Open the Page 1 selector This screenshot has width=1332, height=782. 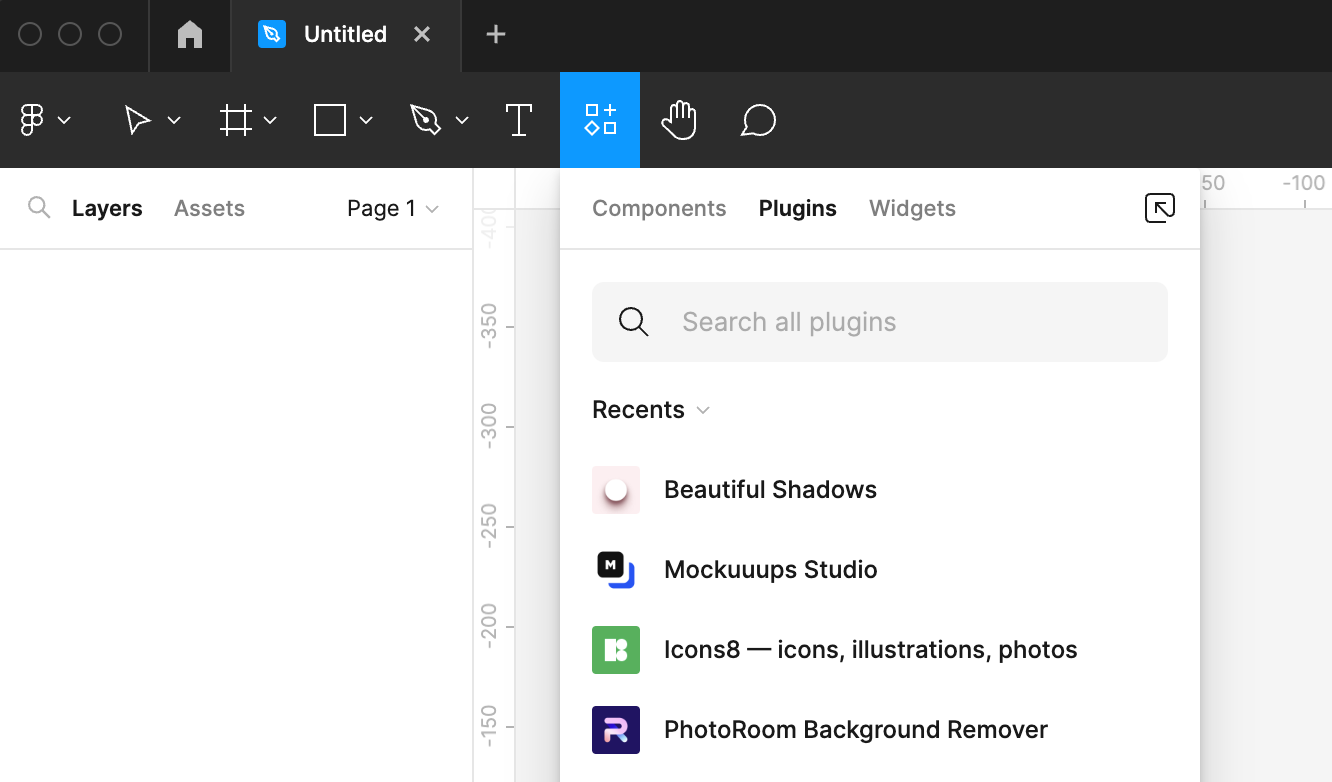point(393,208)
